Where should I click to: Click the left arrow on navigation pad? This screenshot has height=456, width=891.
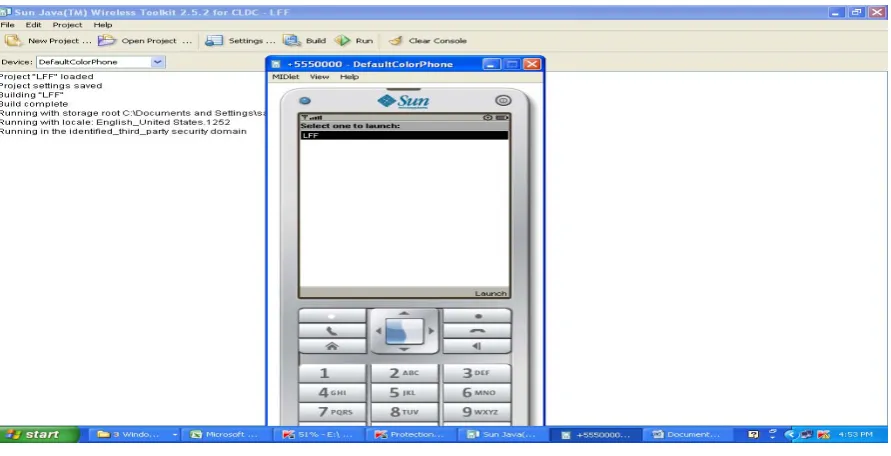point(378,331)
